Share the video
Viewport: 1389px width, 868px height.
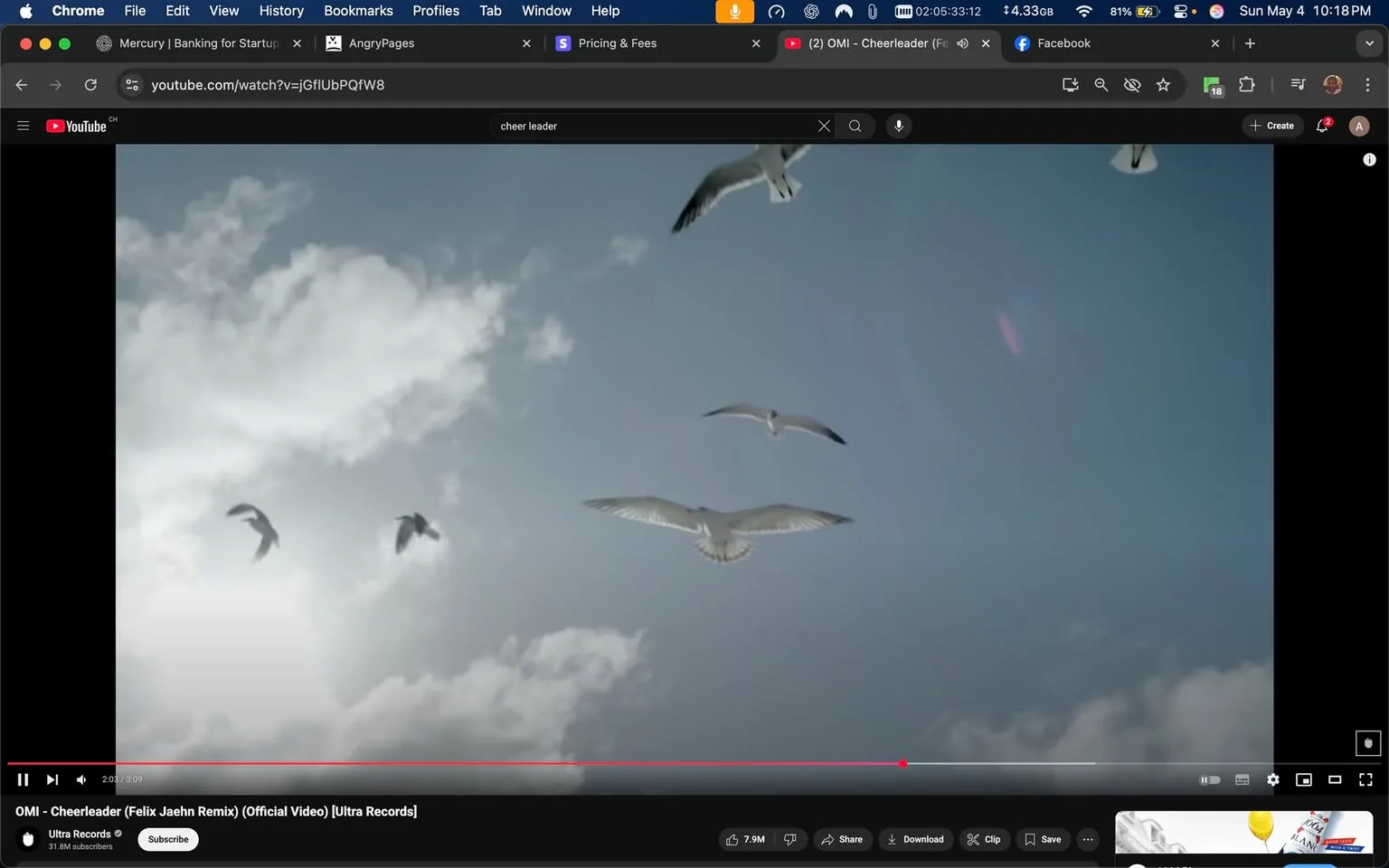coord(842,839)
